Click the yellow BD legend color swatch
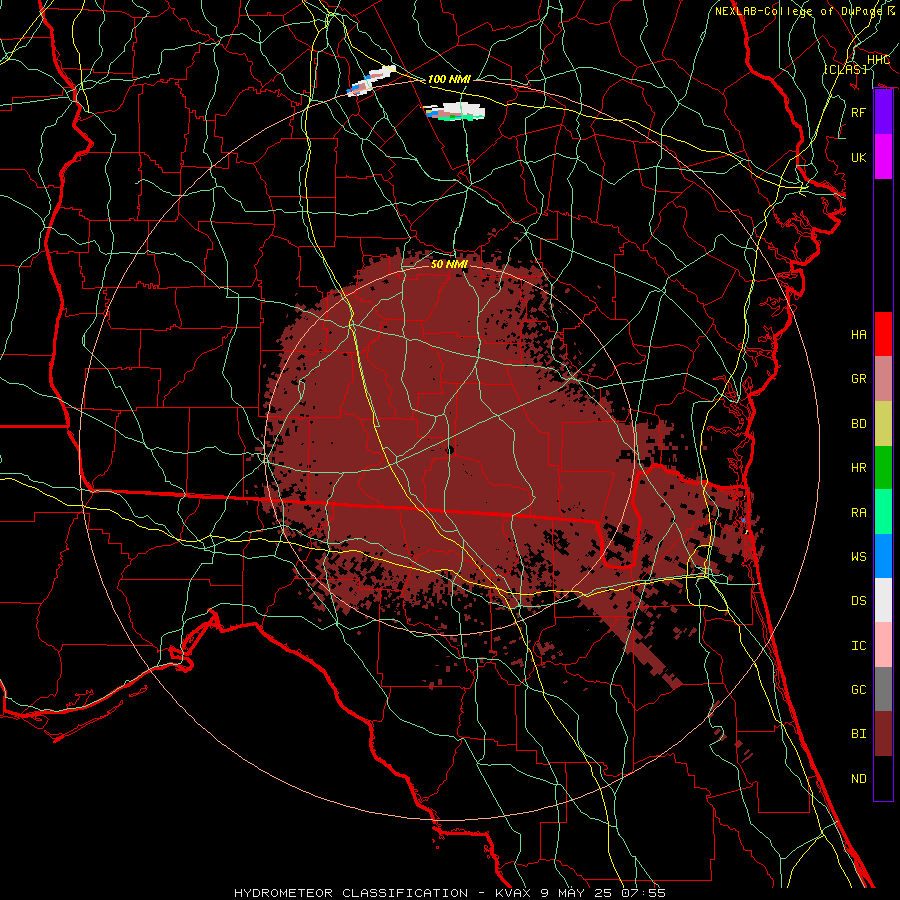Viewport: 900px width, 900px height. coord(883,424)
